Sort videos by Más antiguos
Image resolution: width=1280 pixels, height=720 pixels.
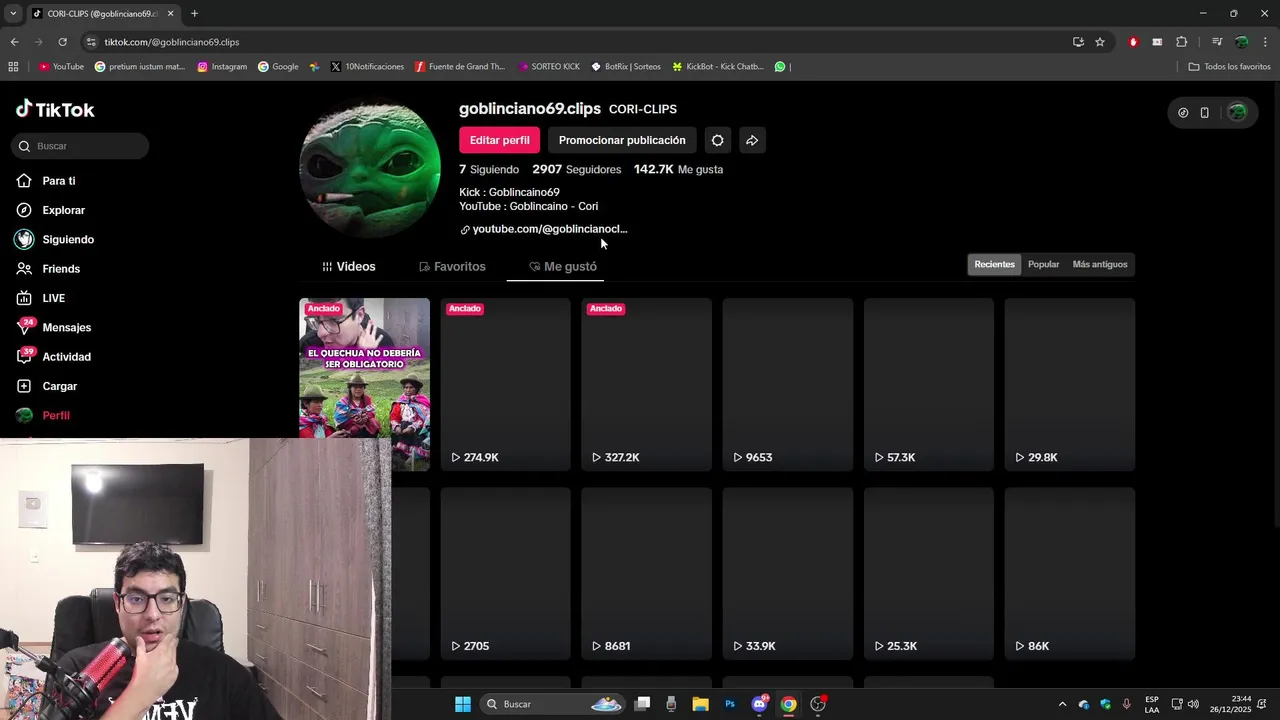pyautogui.click(x=1099, y=264)
